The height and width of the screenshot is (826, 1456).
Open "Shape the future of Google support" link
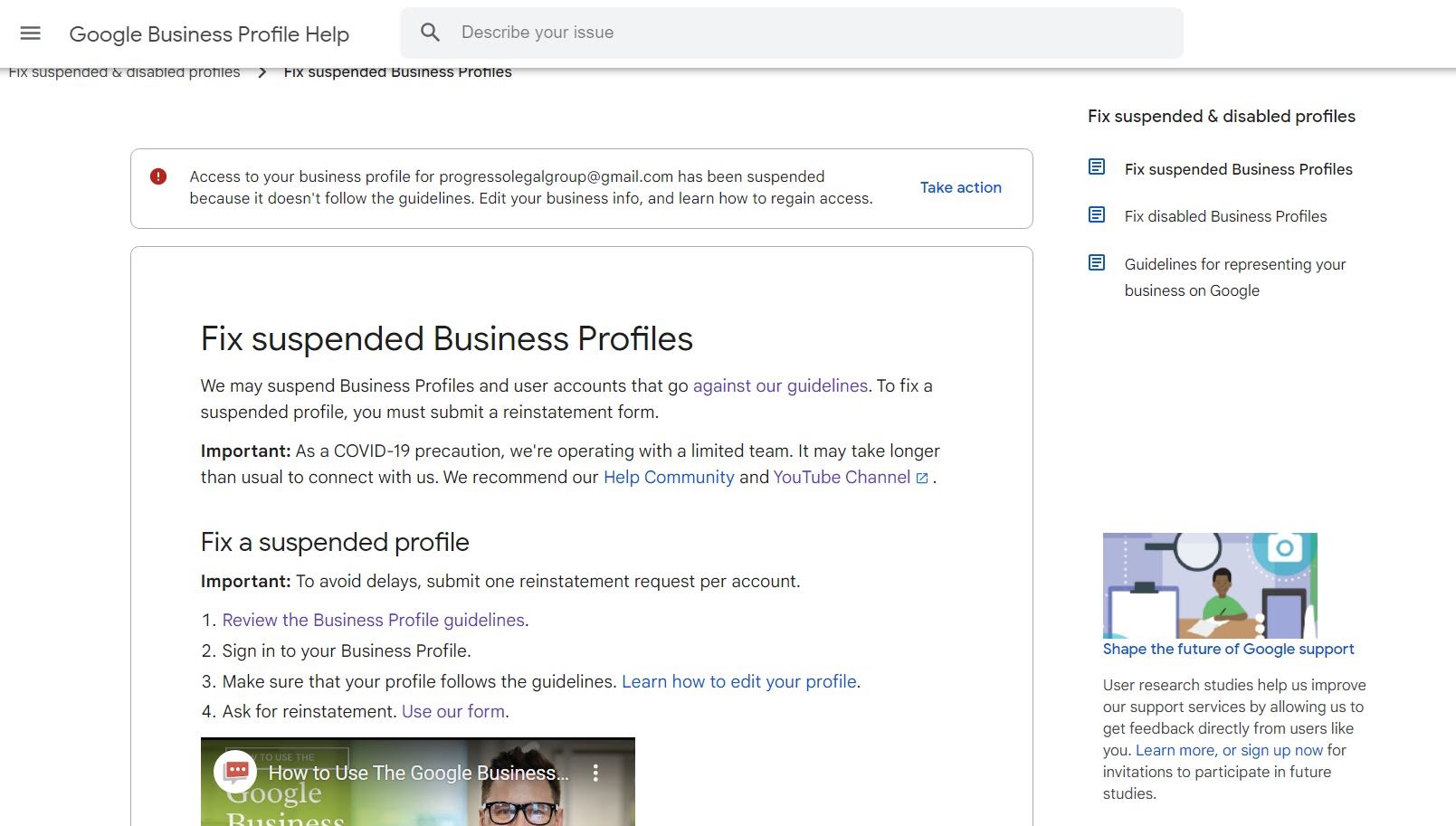[x=1228, y=649]
